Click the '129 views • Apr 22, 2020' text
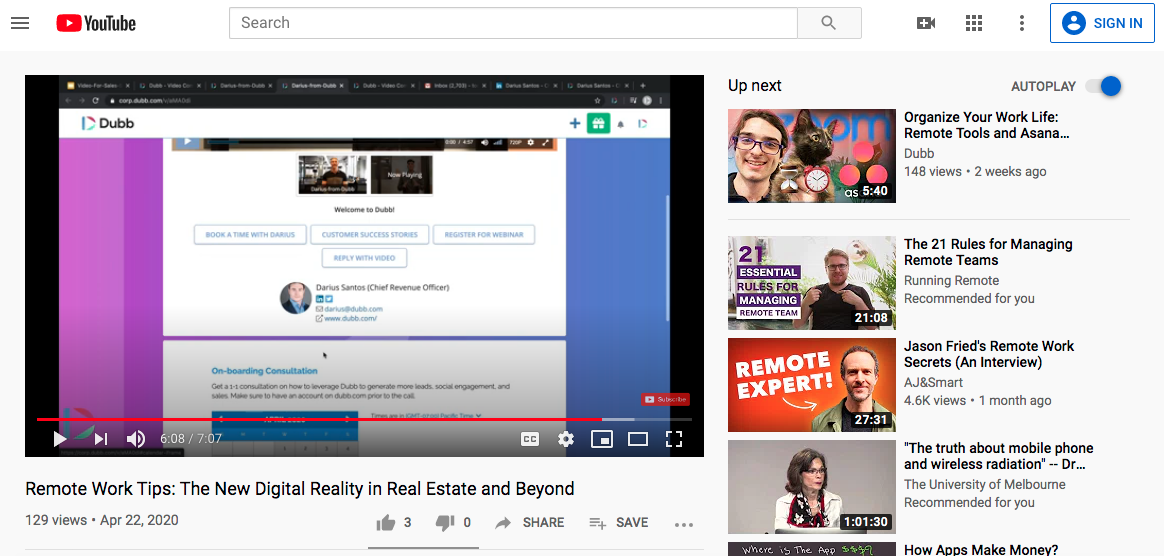This screenshot has height=556, width=1164. point(102,520)
